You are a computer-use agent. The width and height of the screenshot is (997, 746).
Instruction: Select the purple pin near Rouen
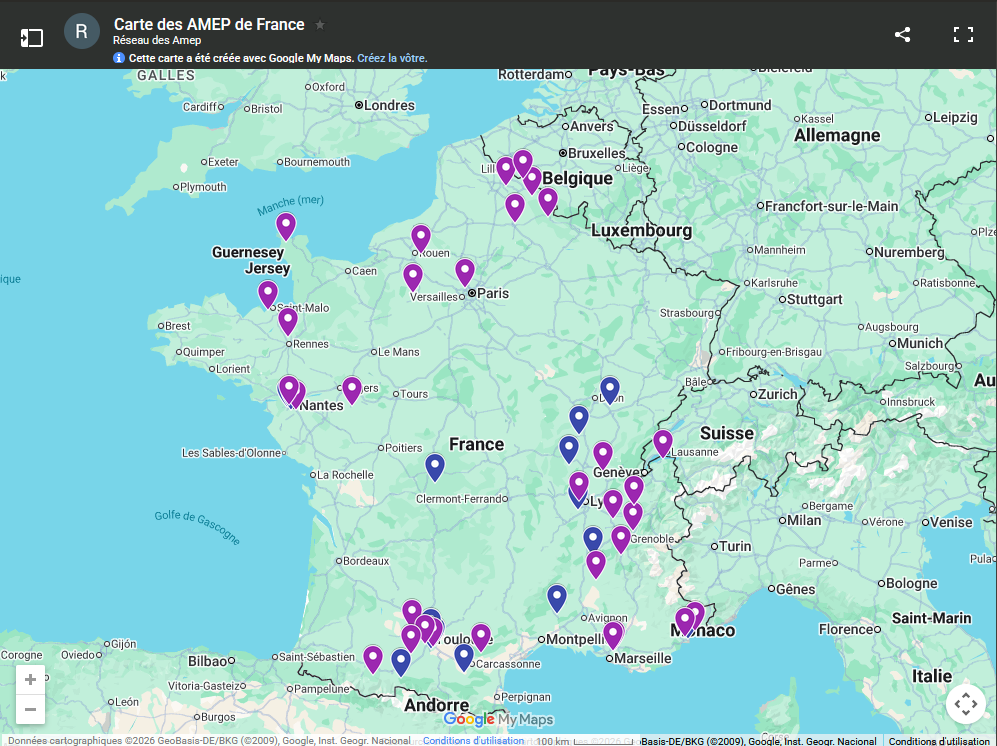[421, 238]
